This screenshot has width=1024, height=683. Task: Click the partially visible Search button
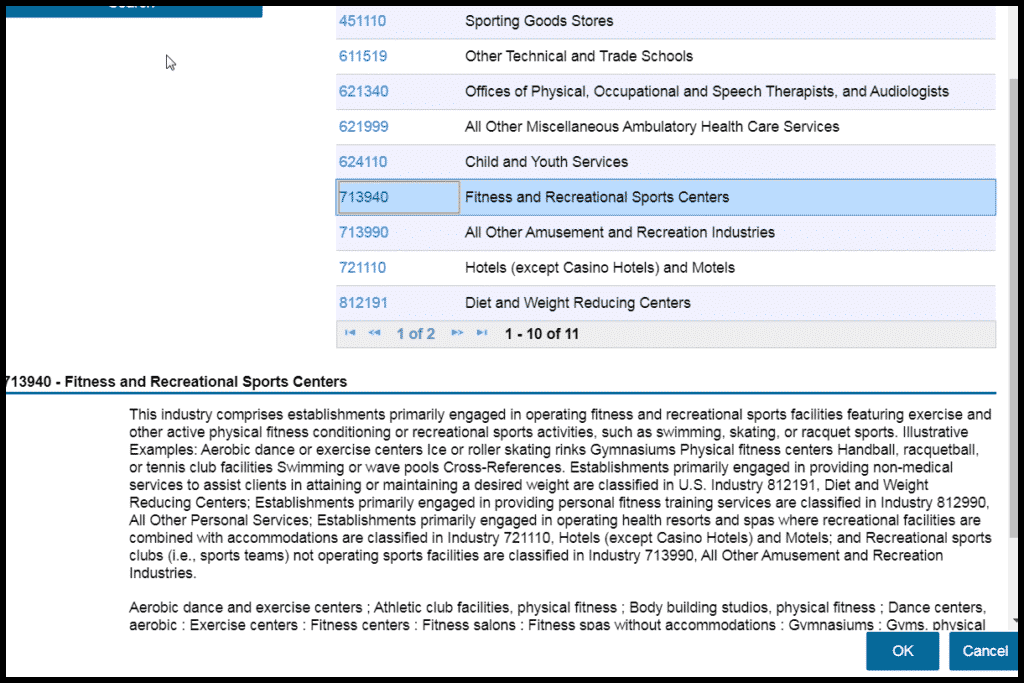tap(131, 6)
